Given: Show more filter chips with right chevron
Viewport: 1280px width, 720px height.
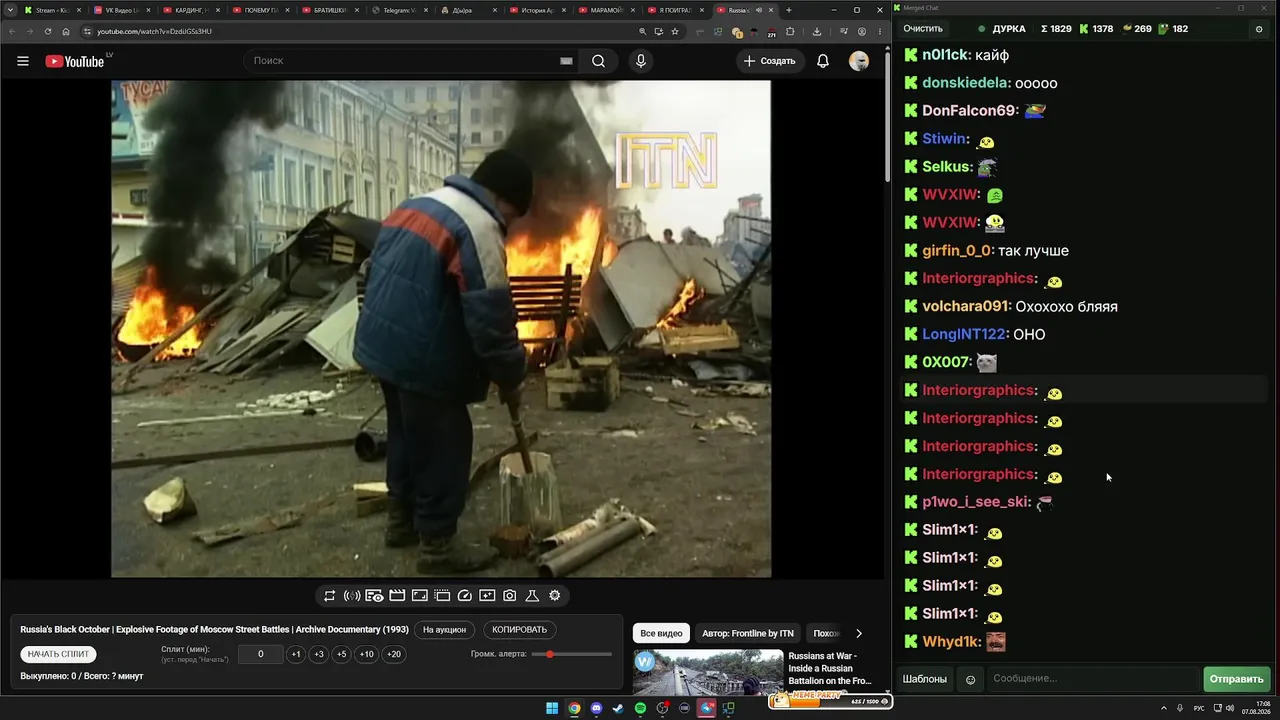Looking at the screenshot, I should tap(858, 633).
